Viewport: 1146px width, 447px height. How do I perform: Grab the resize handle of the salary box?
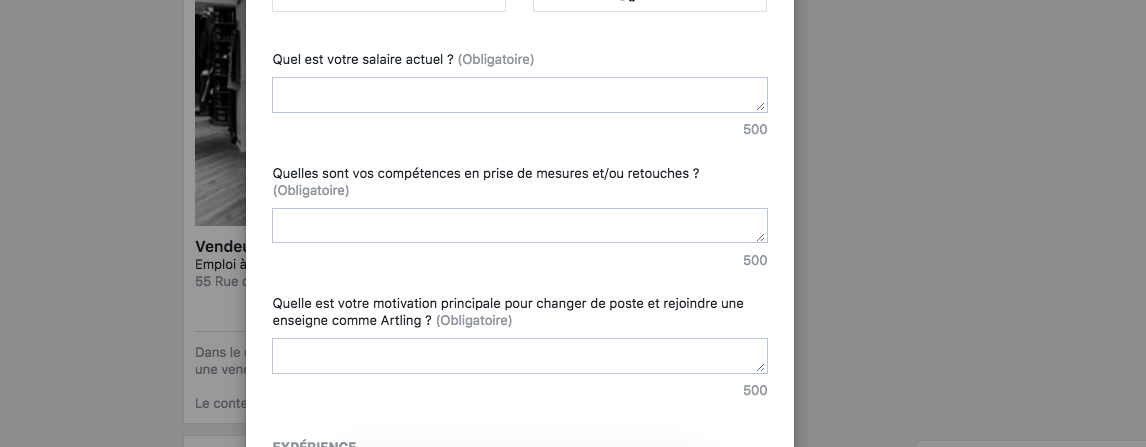click(x=761, y=107)
